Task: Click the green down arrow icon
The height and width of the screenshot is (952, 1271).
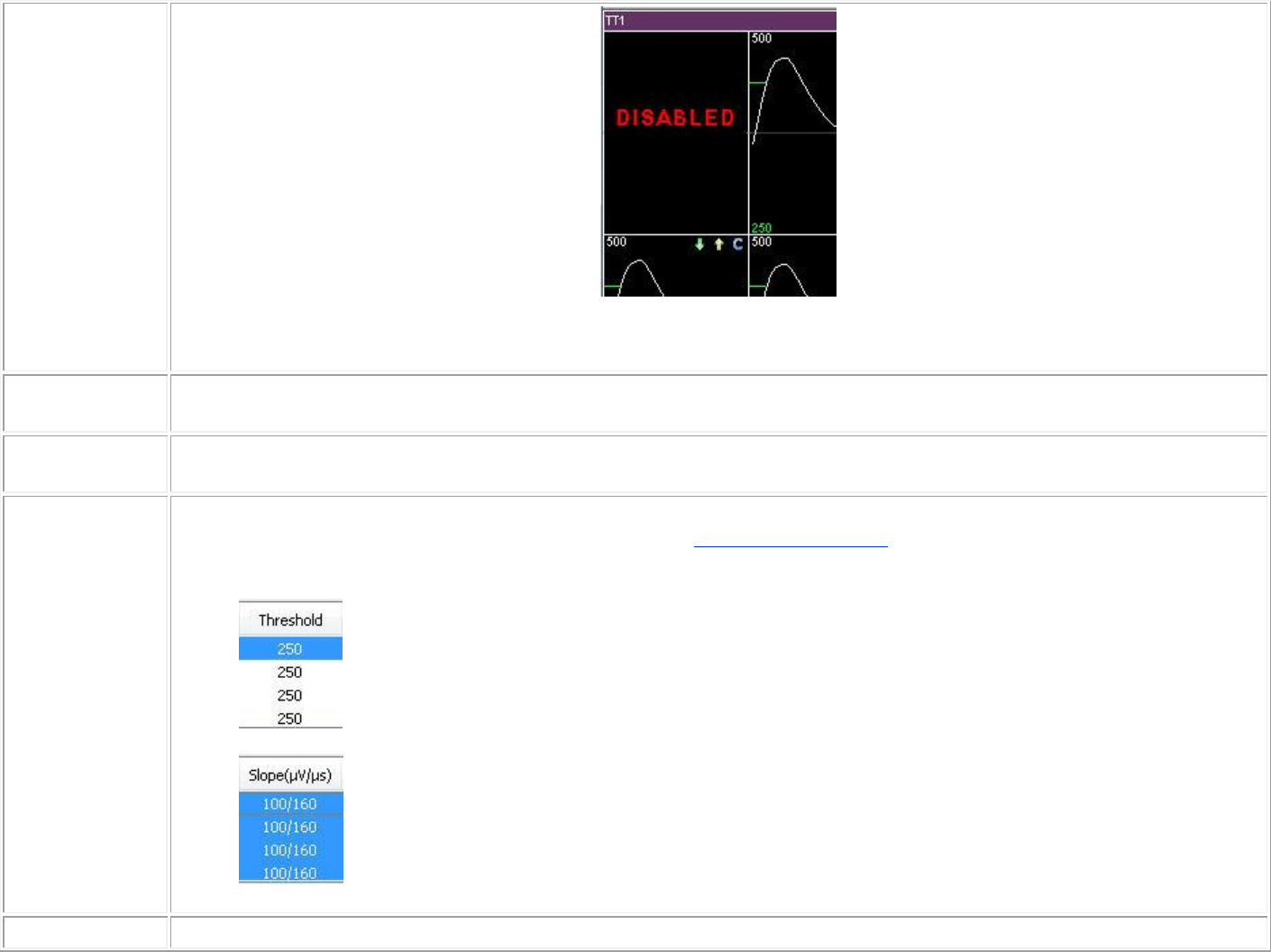Action: (700, 244)
